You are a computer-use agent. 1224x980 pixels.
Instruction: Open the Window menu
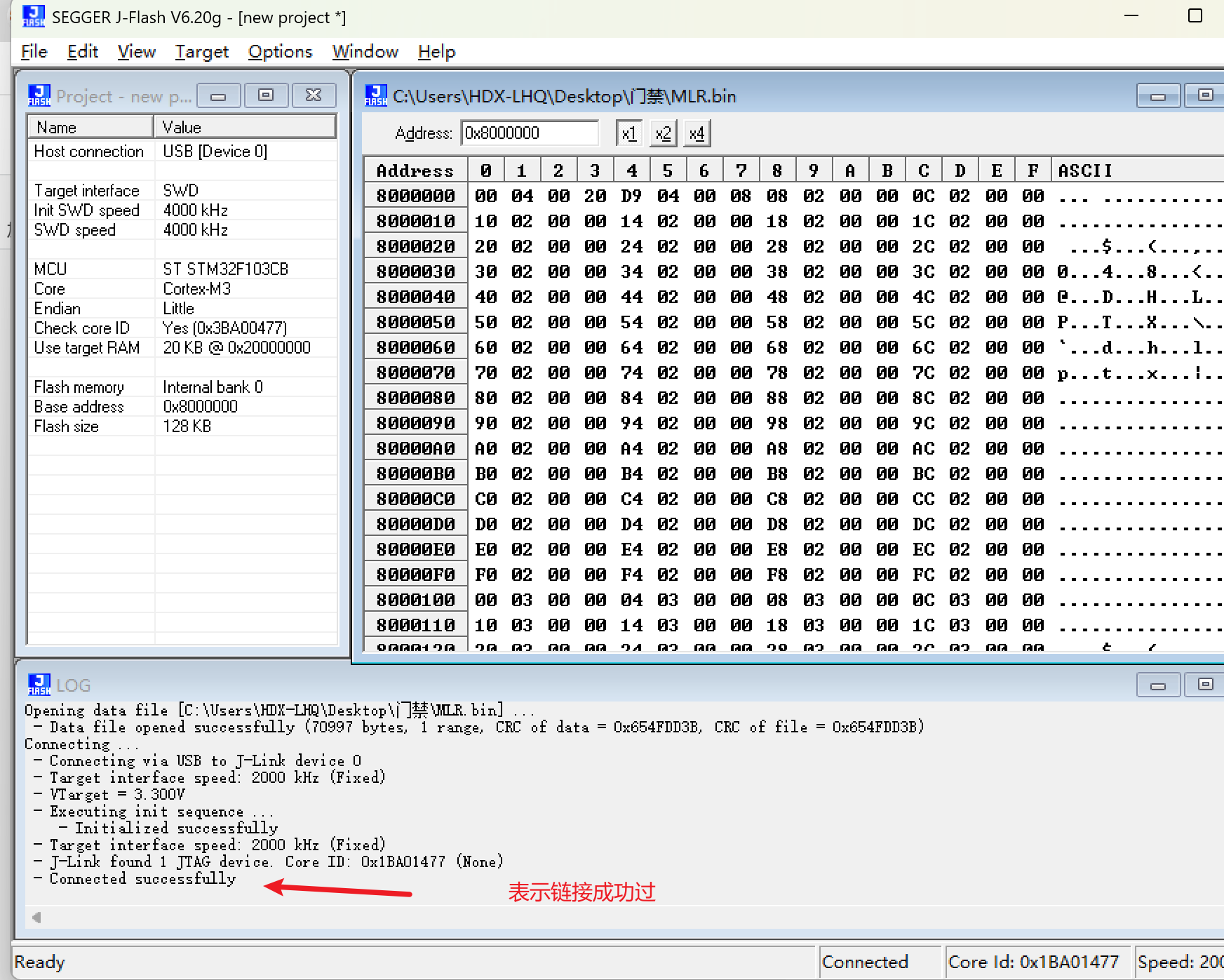tap(365, 52)
